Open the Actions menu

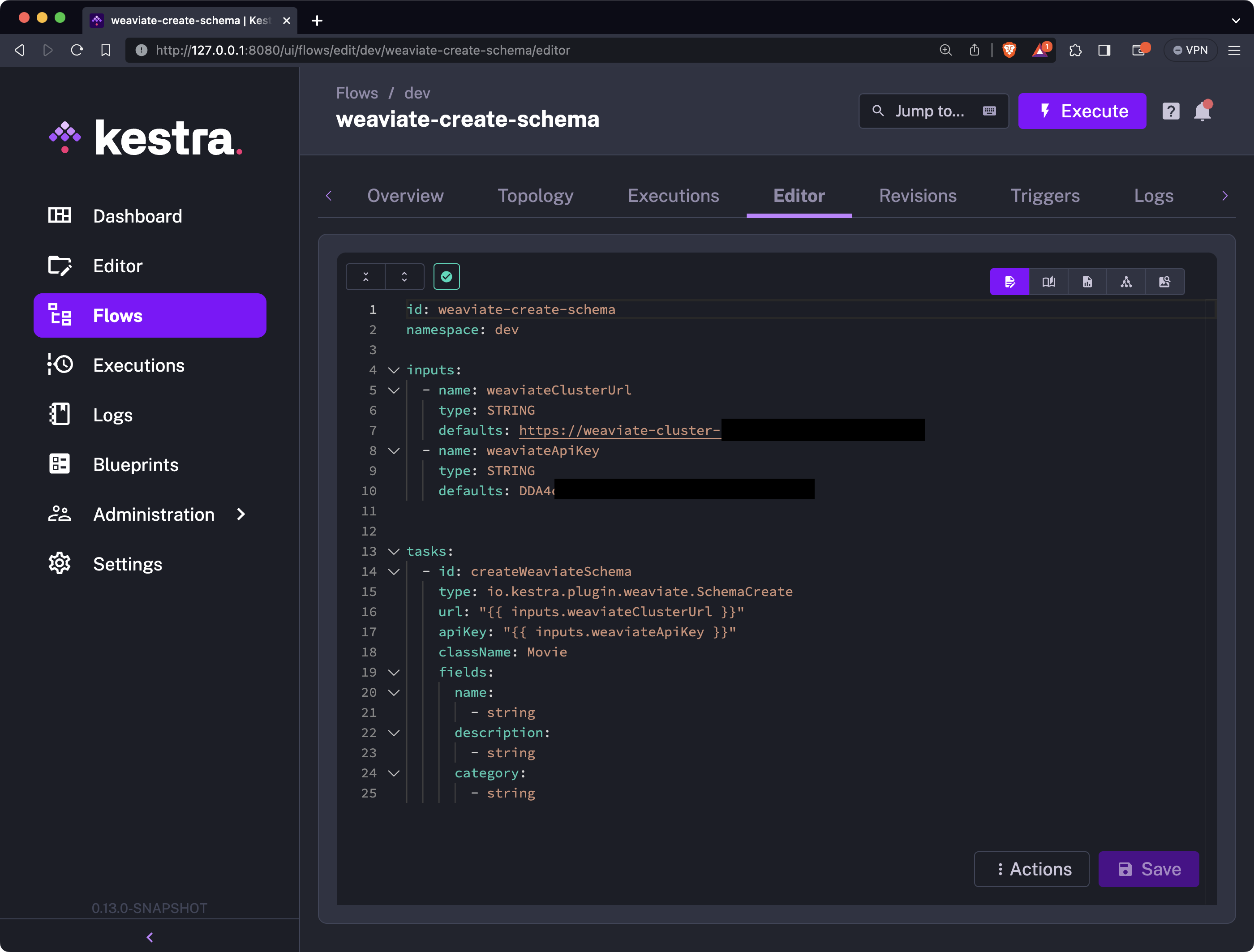point(1031,869)
